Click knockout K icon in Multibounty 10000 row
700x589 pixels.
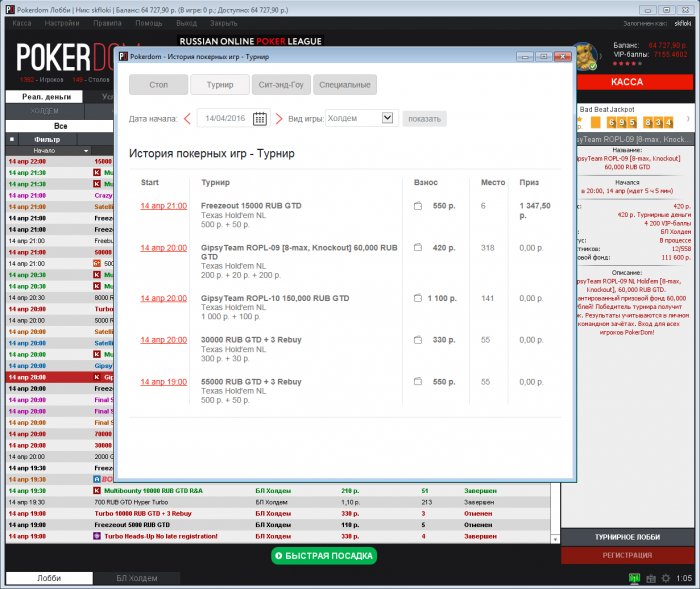(97, 491)
